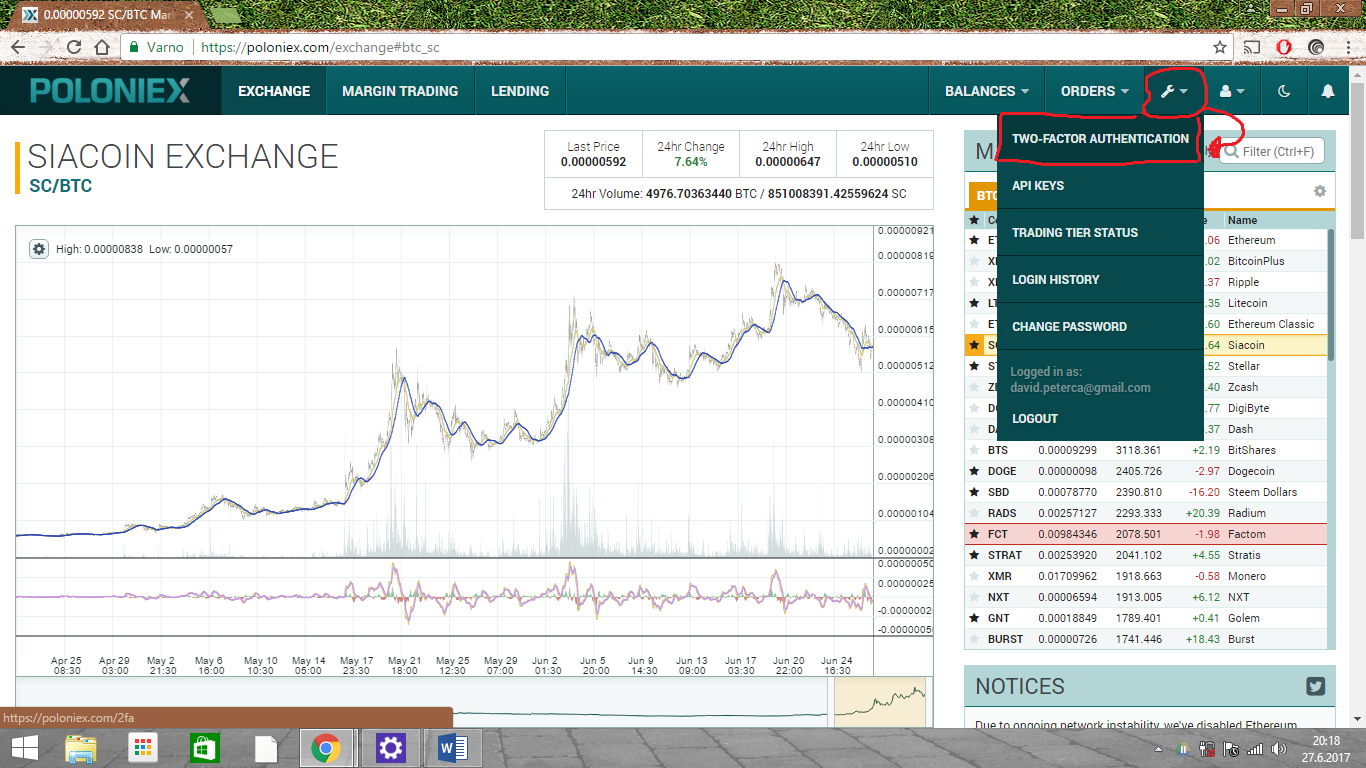
Task: Star the NXT market row
Action: point(974,597)
